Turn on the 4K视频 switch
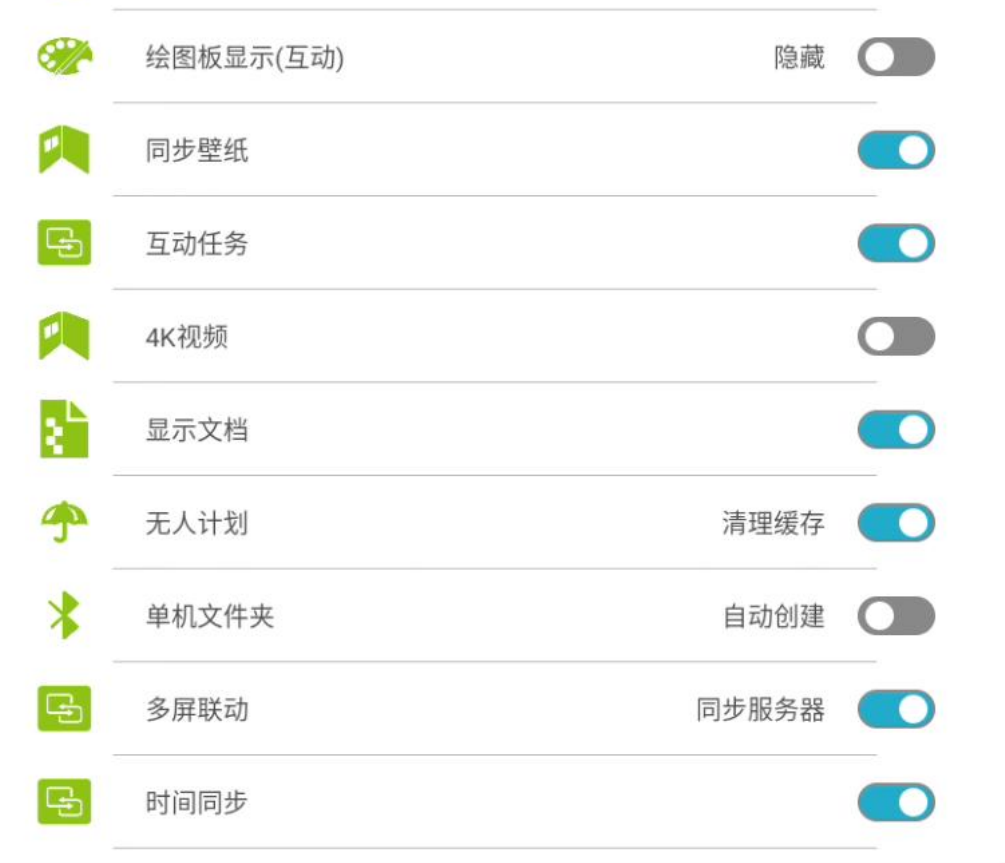 [895, 337]
